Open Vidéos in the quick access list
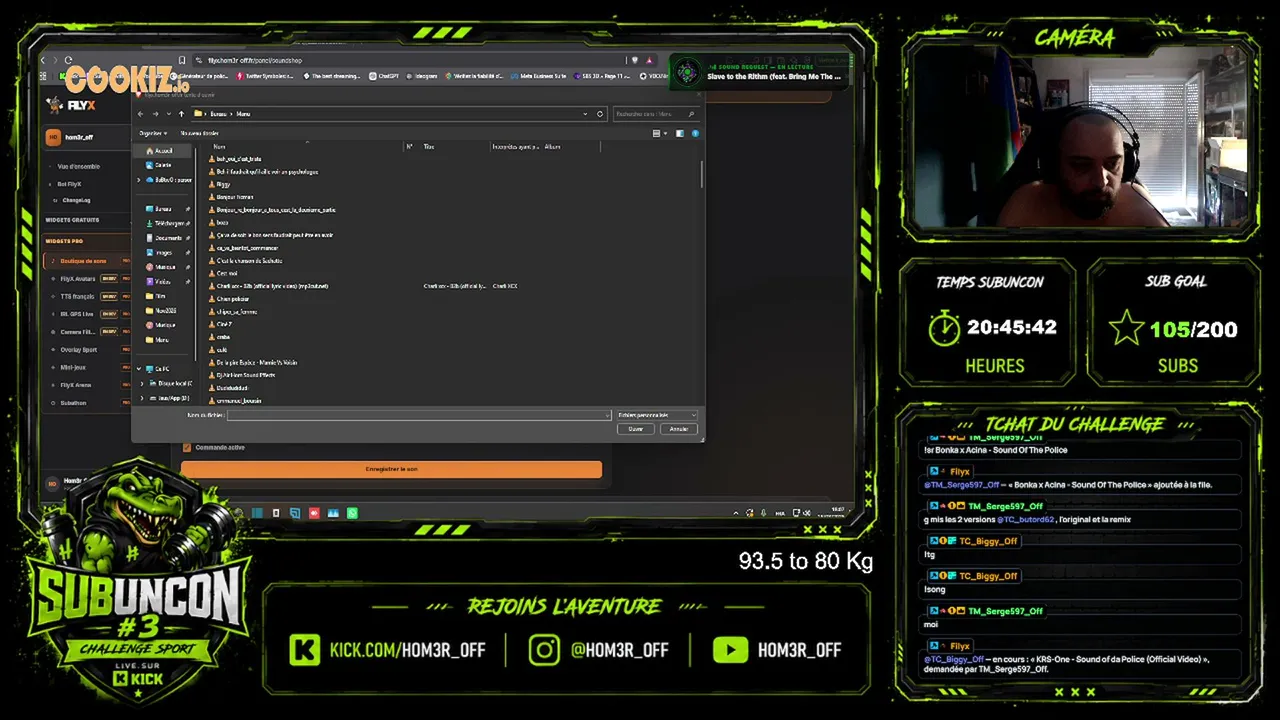 click(x=161, y=282)
